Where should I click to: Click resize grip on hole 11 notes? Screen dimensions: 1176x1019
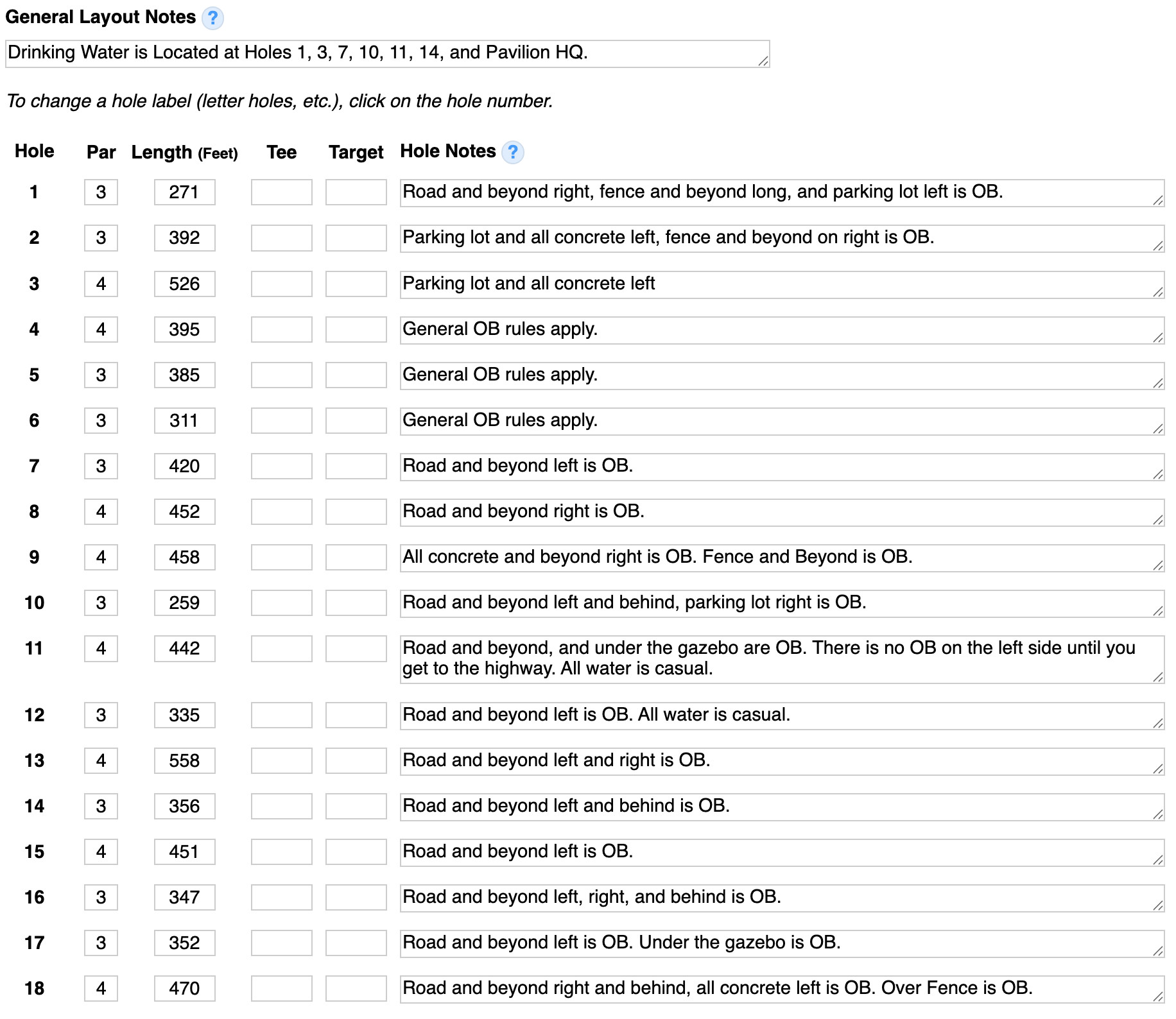click(1157, 677)
